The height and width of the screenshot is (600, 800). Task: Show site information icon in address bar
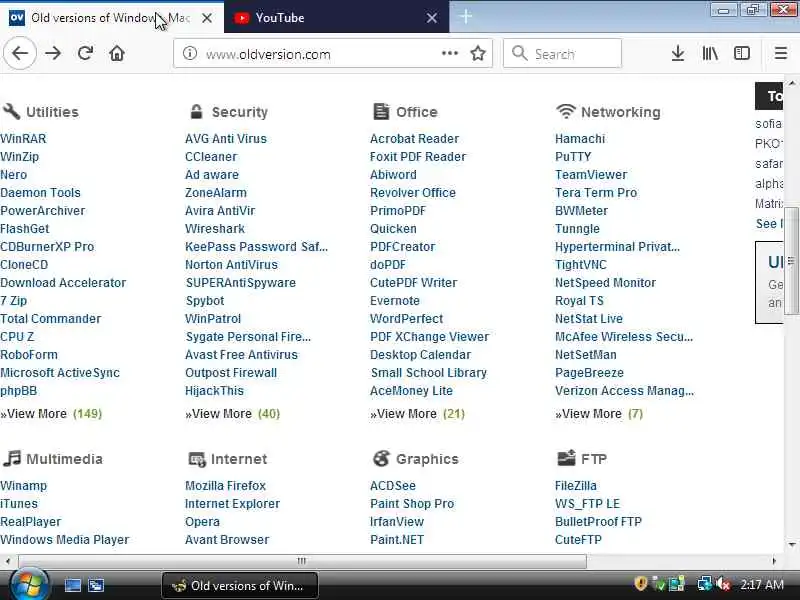(x=190, y=53)
